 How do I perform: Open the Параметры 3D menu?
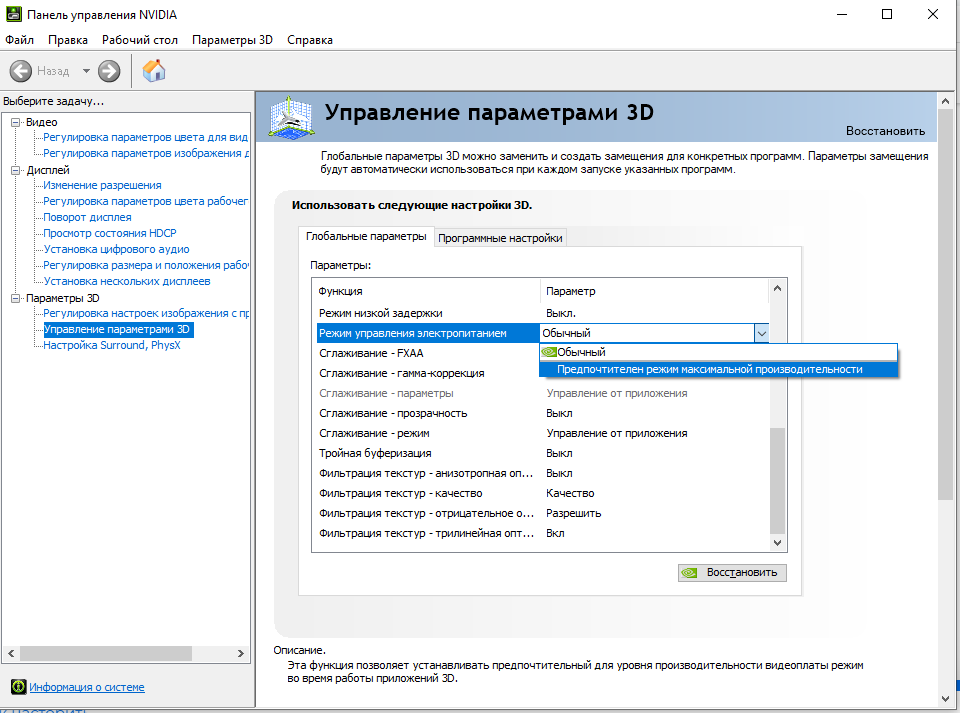(x=232, y=40)
